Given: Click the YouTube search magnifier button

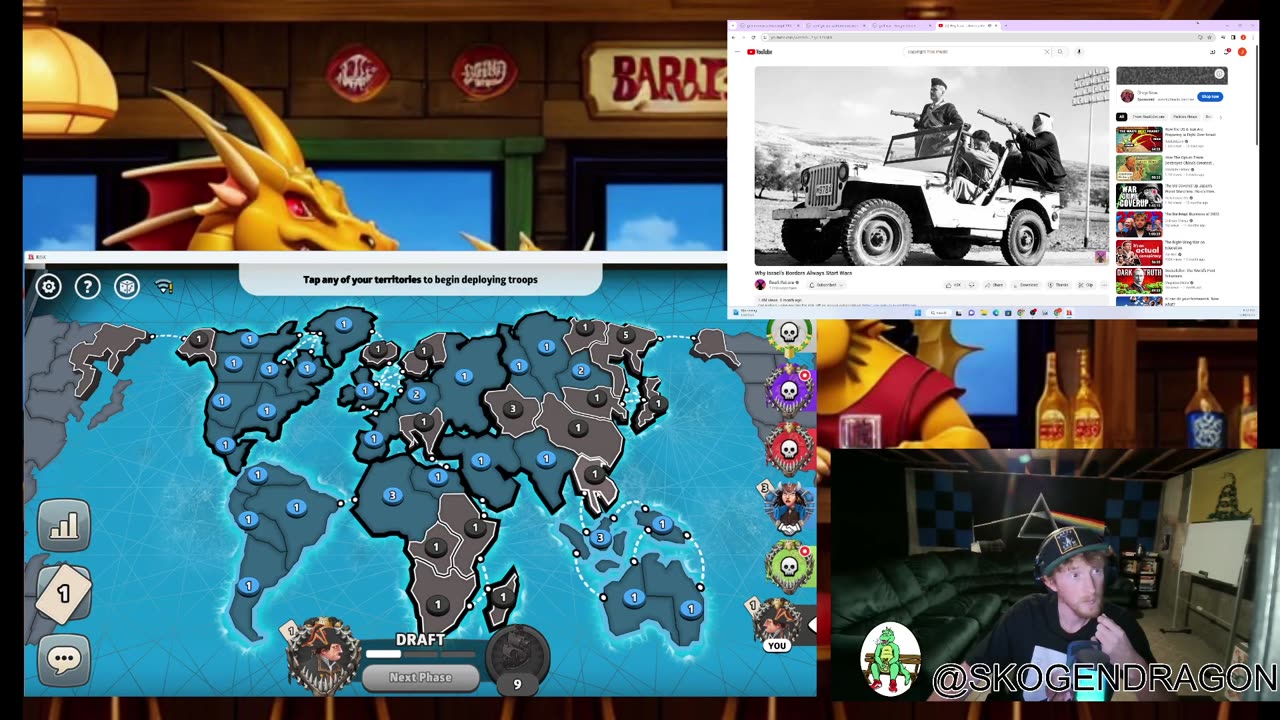Looking at the screenshot, I should 1060,52.
